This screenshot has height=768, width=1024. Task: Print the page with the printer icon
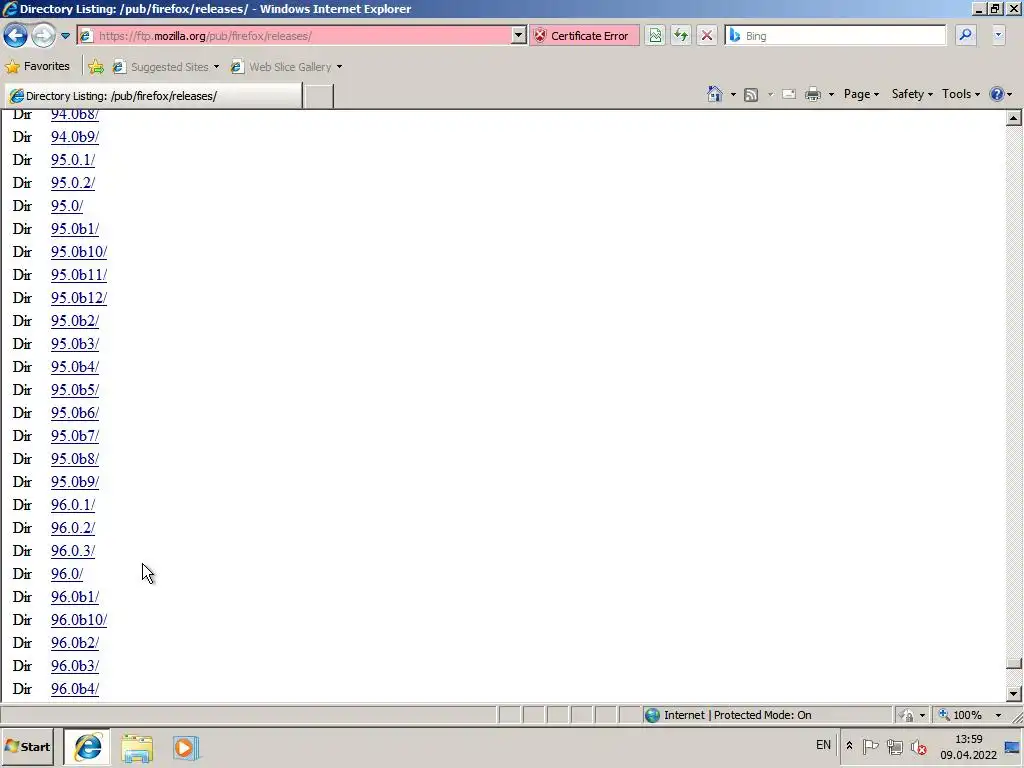[813, 95]
